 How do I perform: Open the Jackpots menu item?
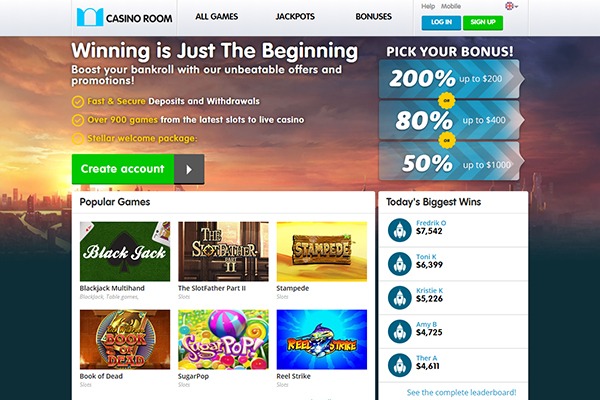pyautogui.click(x=295, y=17)
